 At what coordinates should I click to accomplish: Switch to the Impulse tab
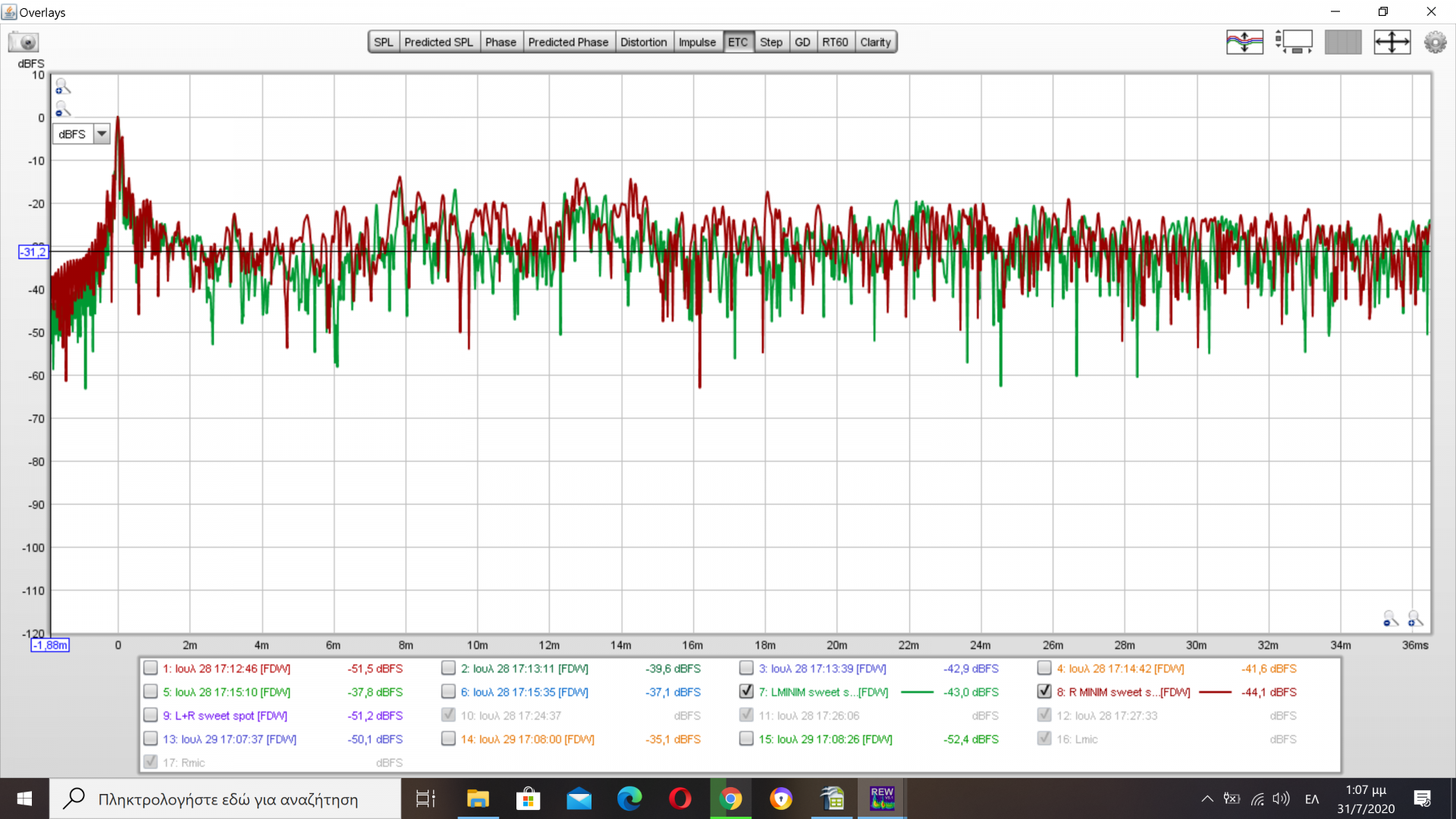(x=697, y=42)
